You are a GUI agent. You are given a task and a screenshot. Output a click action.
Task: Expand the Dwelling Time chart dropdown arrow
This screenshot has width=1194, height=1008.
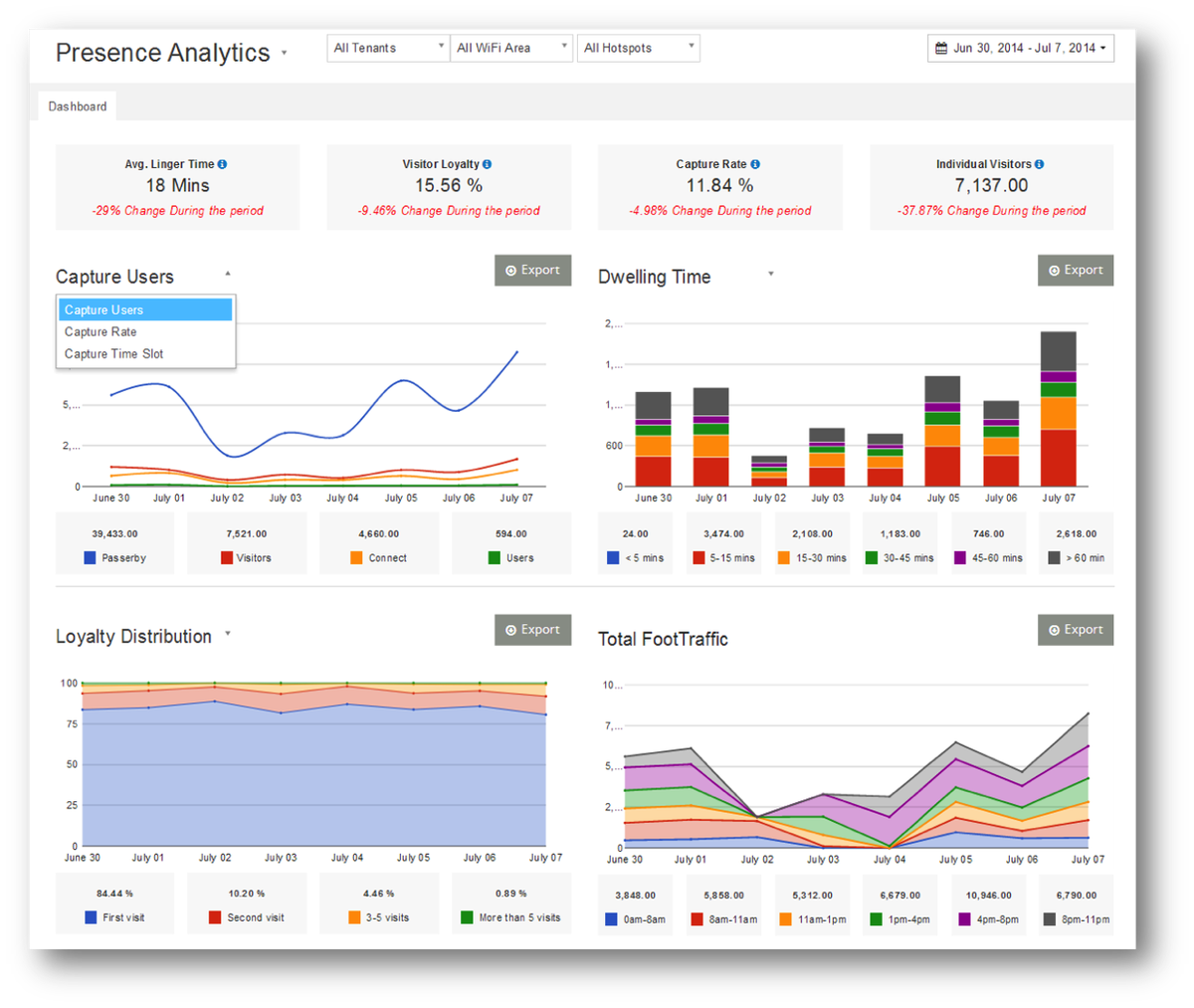pos(770,273)
